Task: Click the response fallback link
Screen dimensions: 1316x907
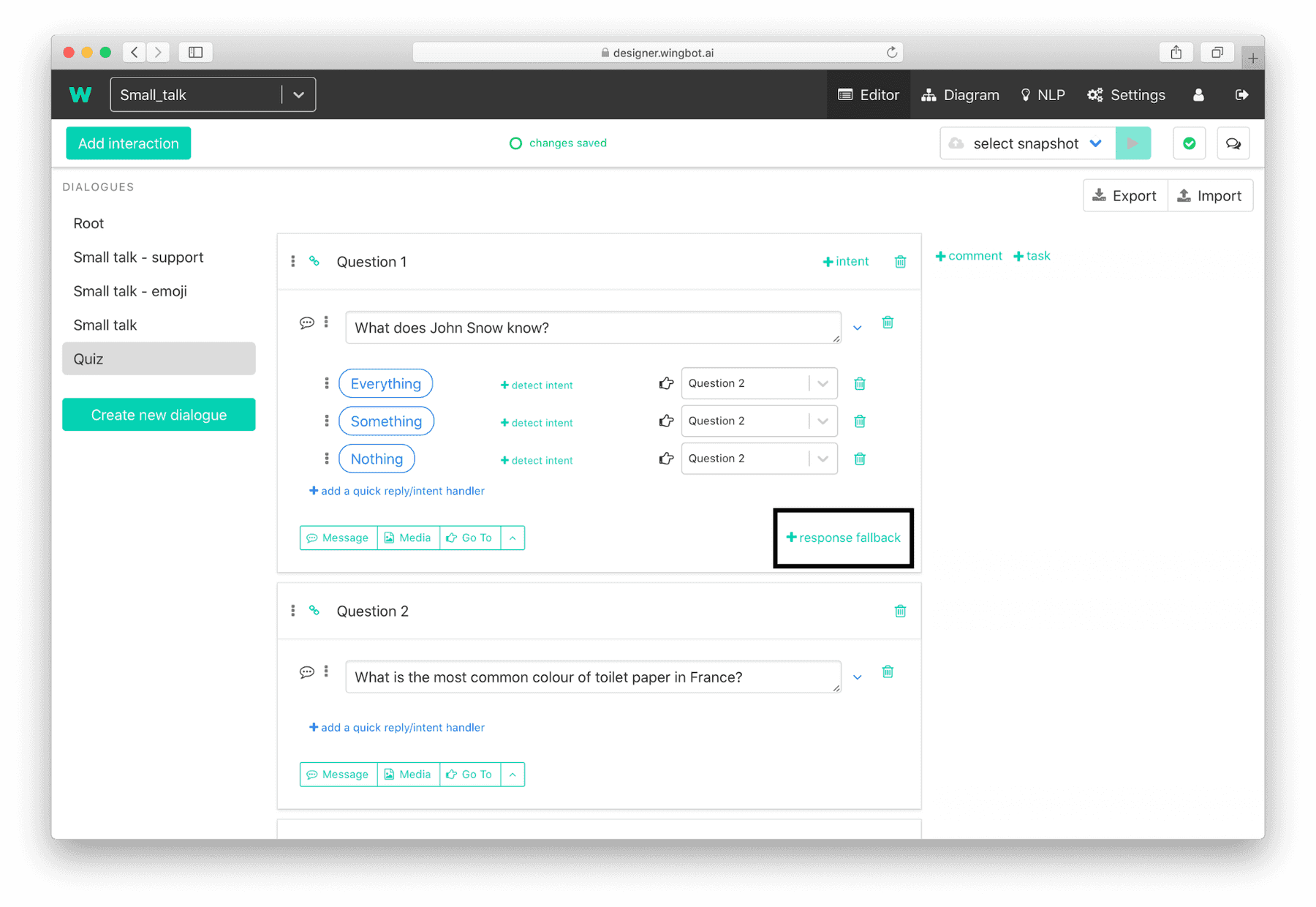Action: click(843, 538)
